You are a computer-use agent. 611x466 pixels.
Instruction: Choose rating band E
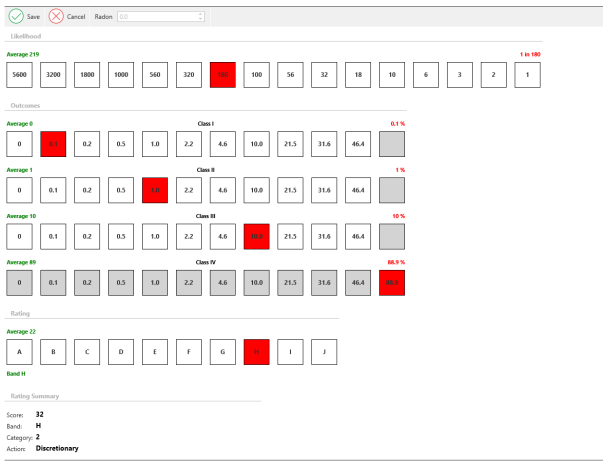click(x=155, y=351)
